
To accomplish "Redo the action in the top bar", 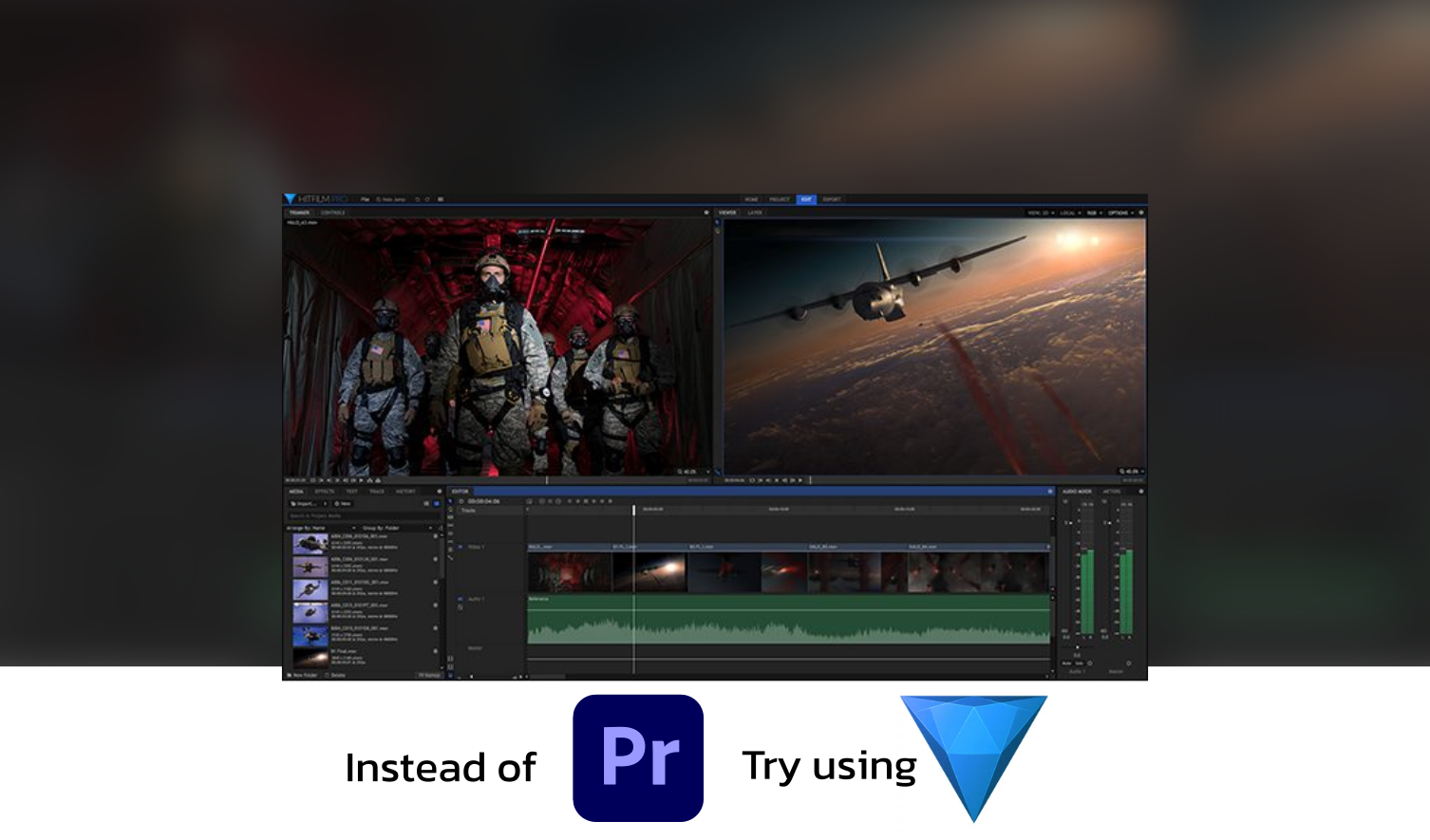I will tap(427, 199).
